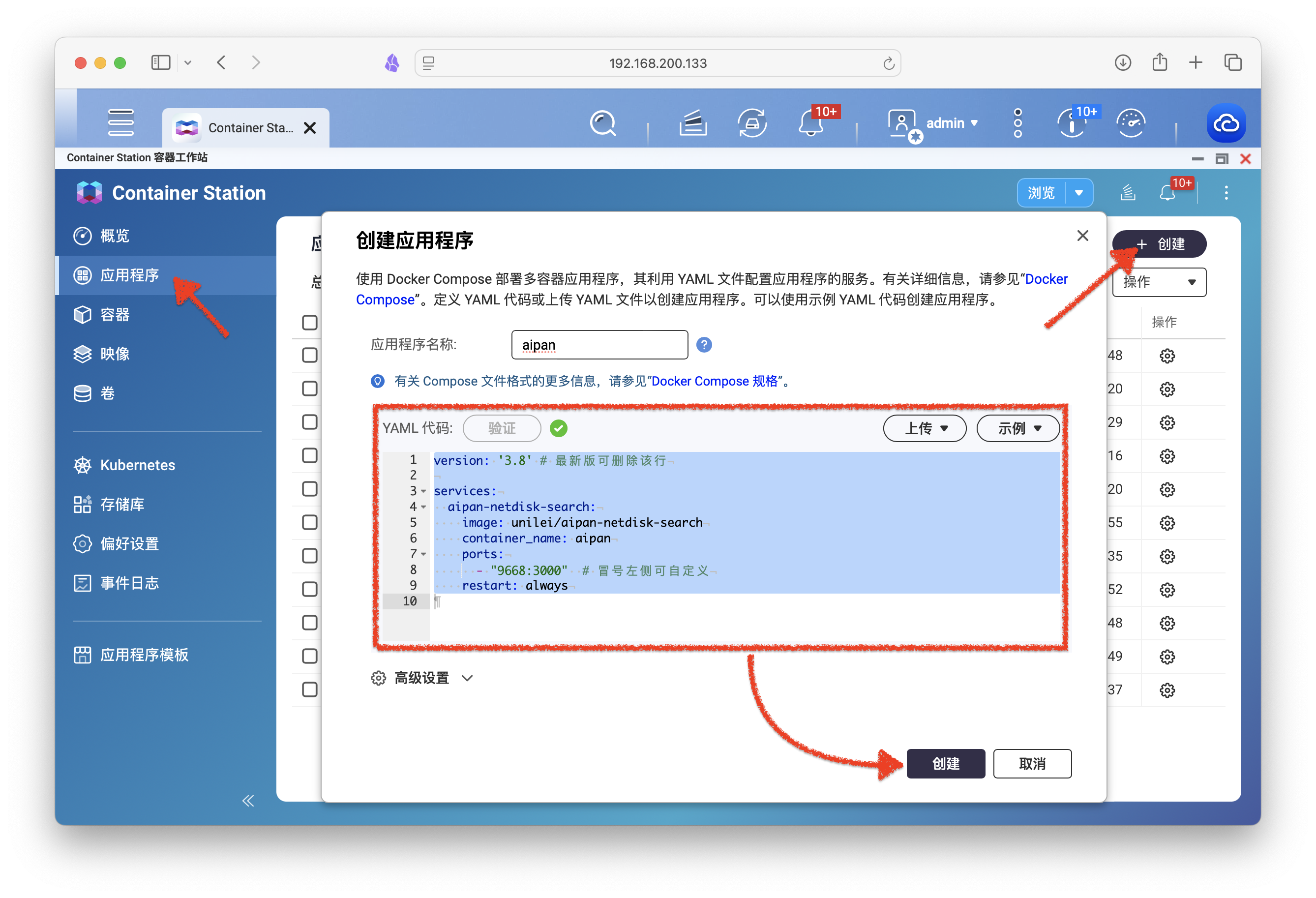Collapse the services fold at line 3
The width and height of the screenshot is (1316, 898).
click(x=423, y=491)
